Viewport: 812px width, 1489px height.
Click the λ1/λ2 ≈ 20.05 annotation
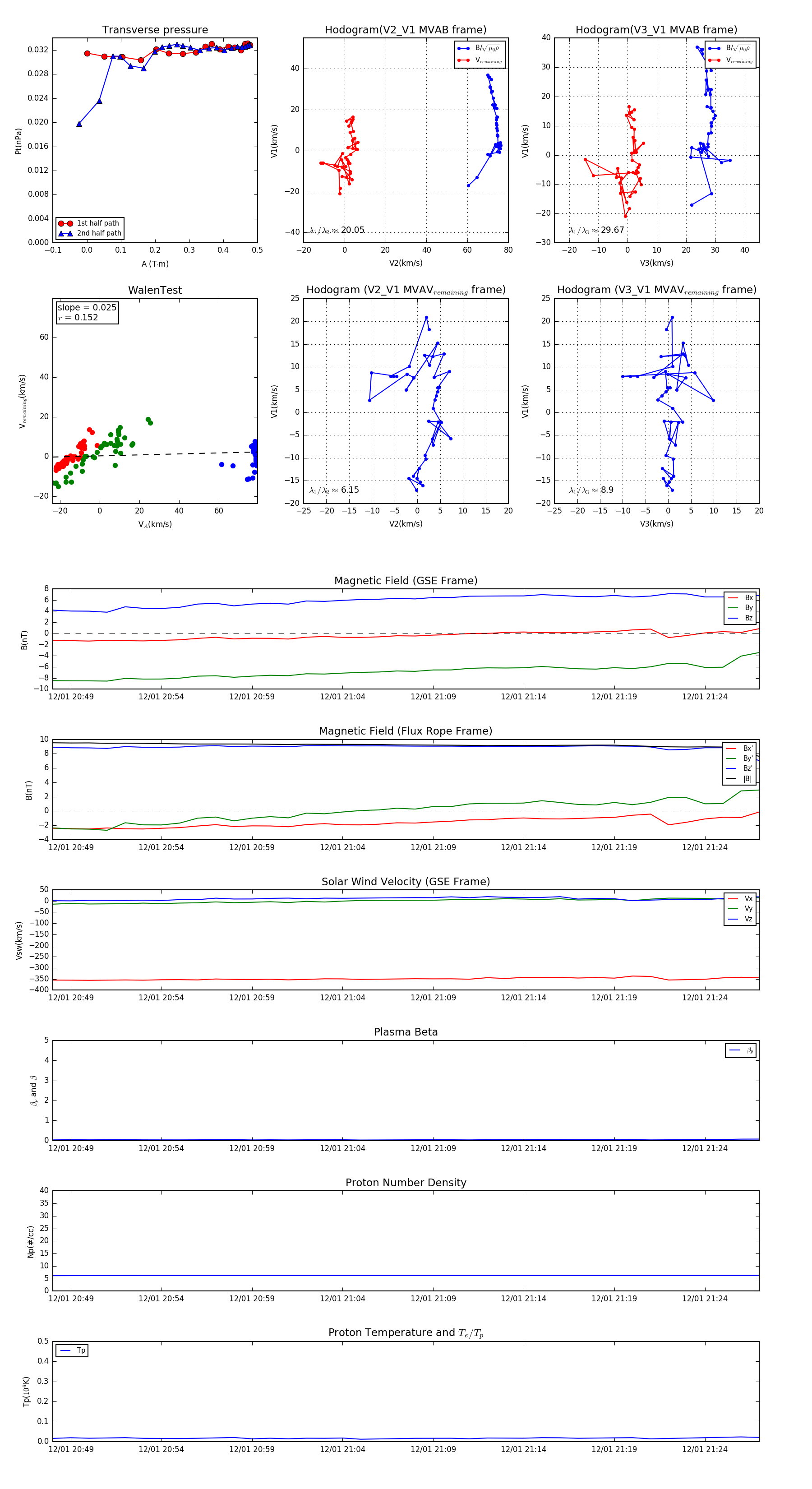click(x=337, y=230)
